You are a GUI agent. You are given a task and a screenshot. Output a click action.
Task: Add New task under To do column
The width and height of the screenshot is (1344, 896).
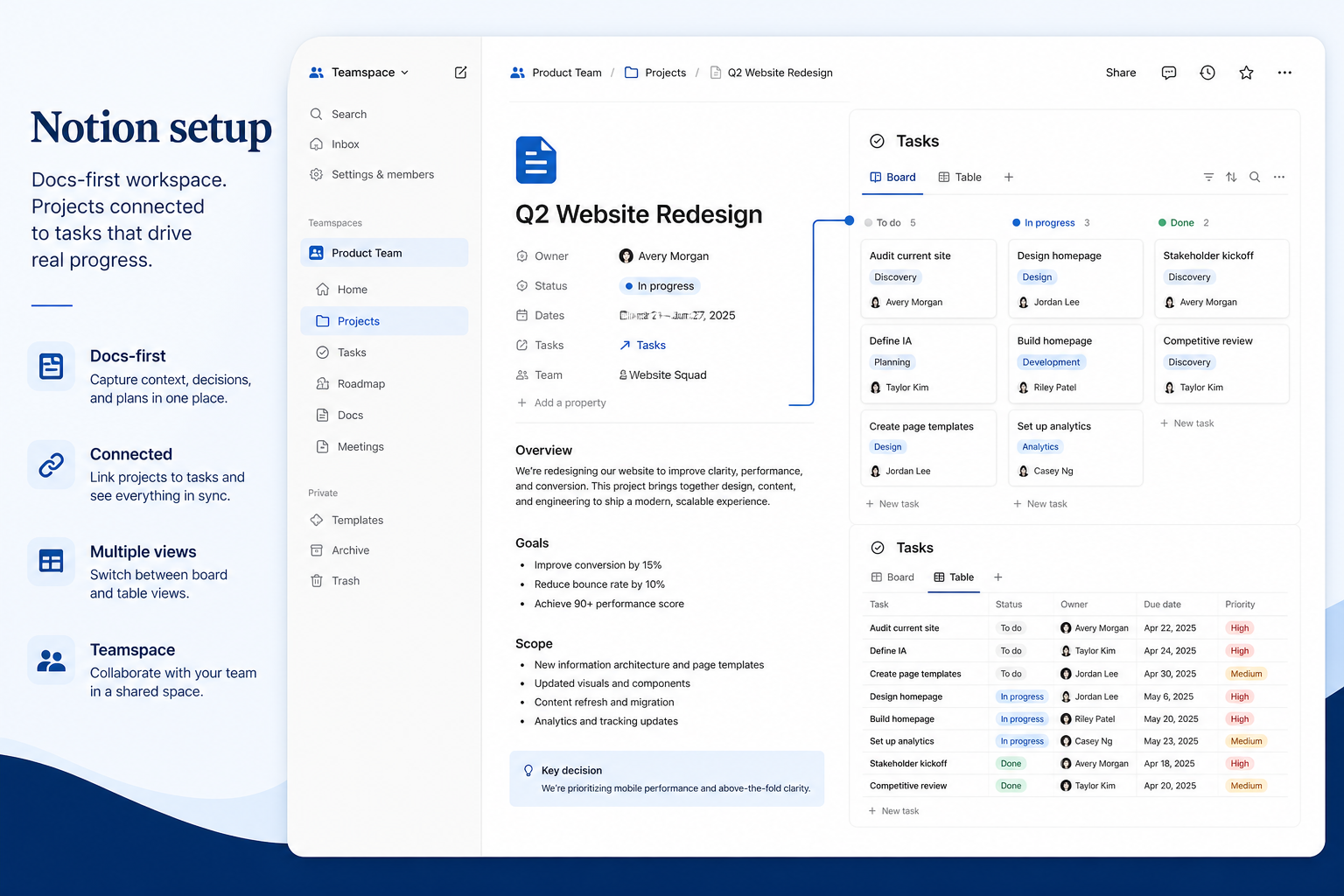coord(892,505)
